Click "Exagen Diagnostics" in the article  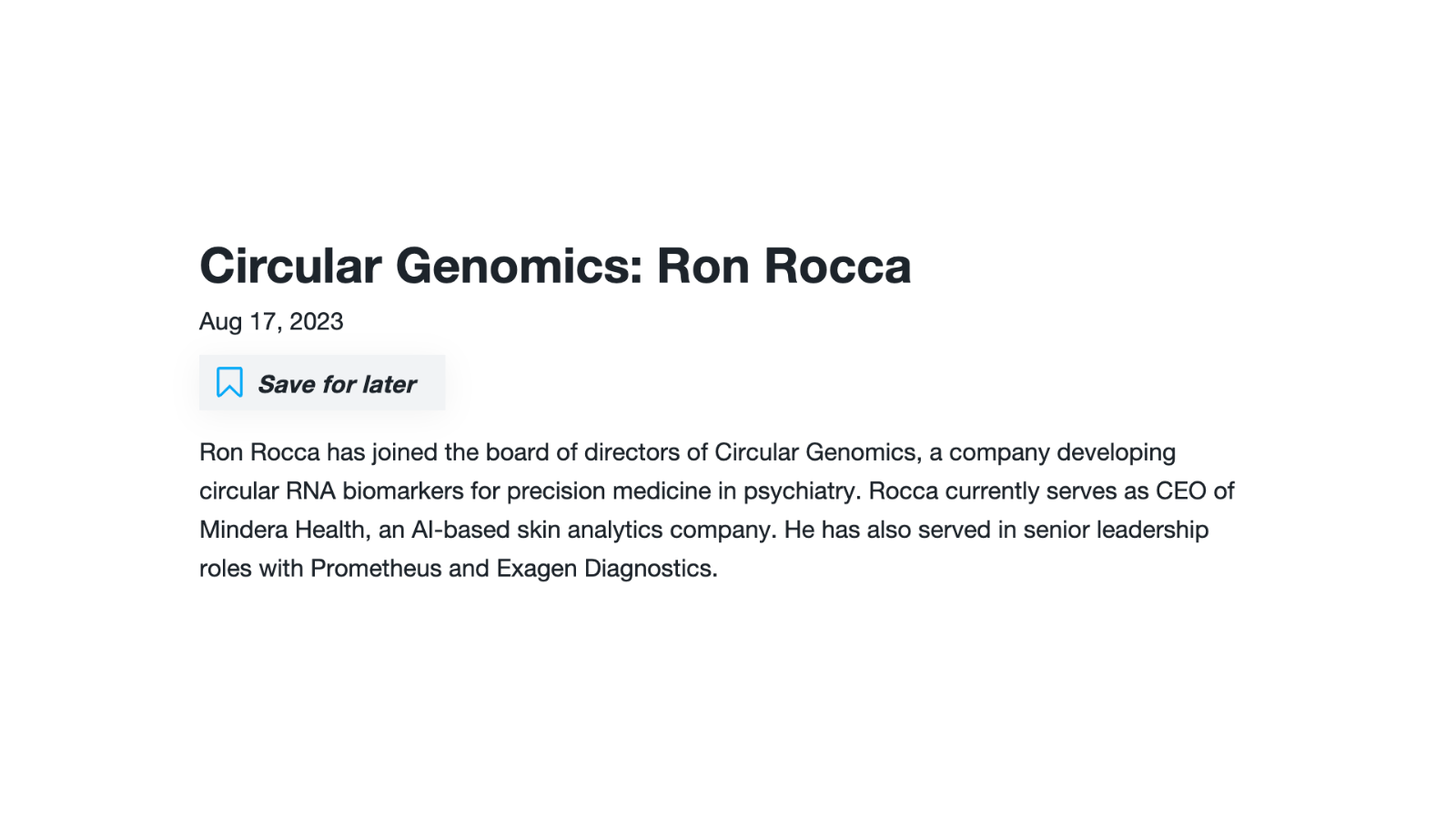pos(604,569)
